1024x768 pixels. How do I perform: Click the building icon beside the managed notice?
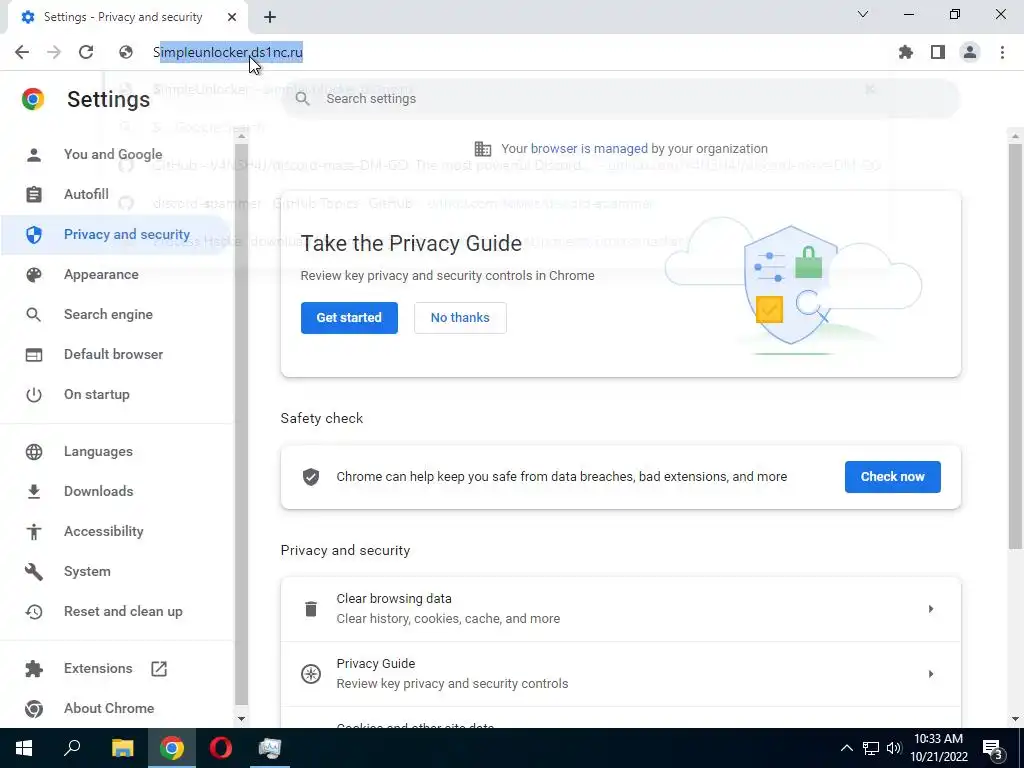point(483,149)
